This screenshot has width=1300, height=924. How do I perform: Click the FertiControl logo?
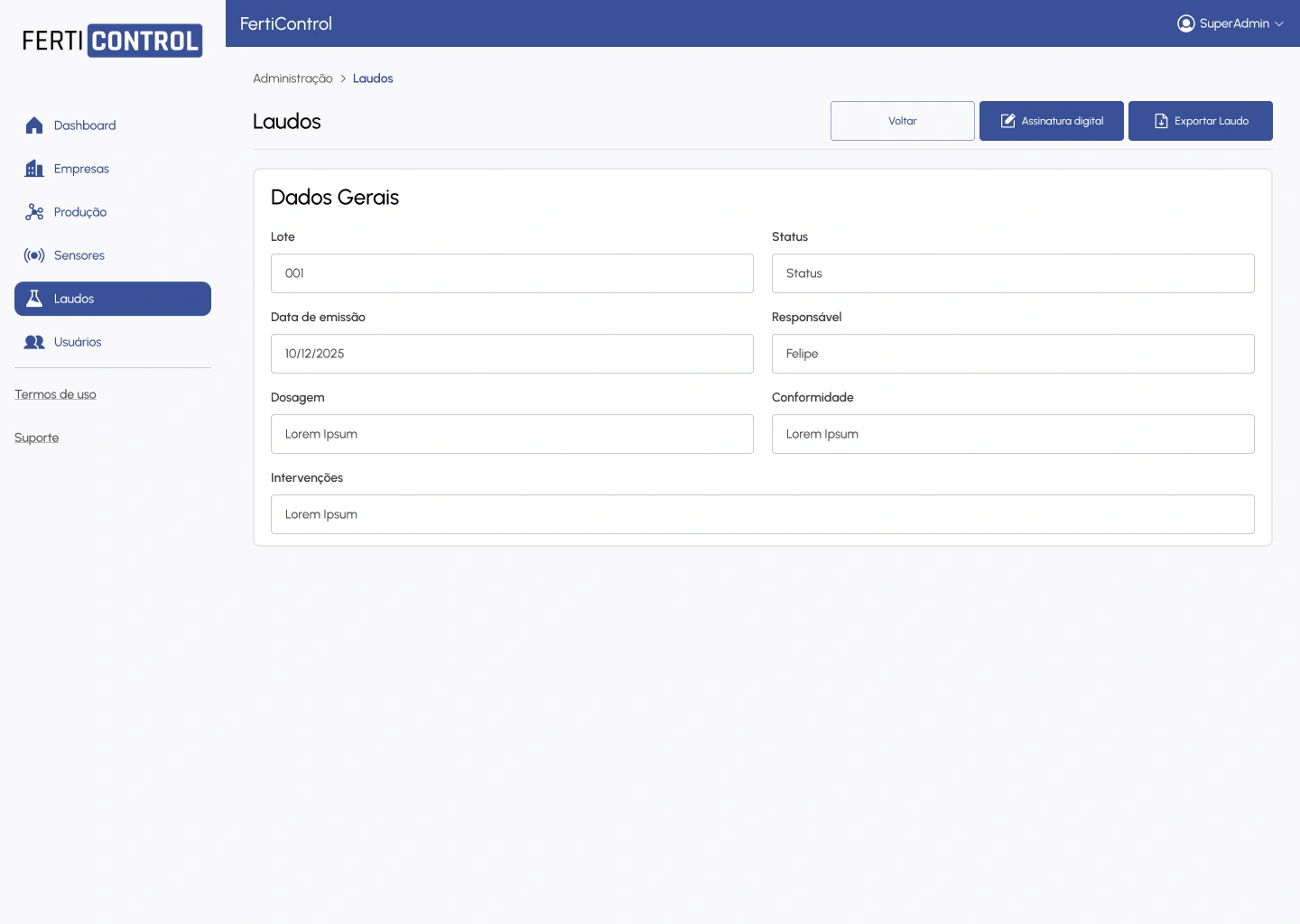(x=112, y=41)
